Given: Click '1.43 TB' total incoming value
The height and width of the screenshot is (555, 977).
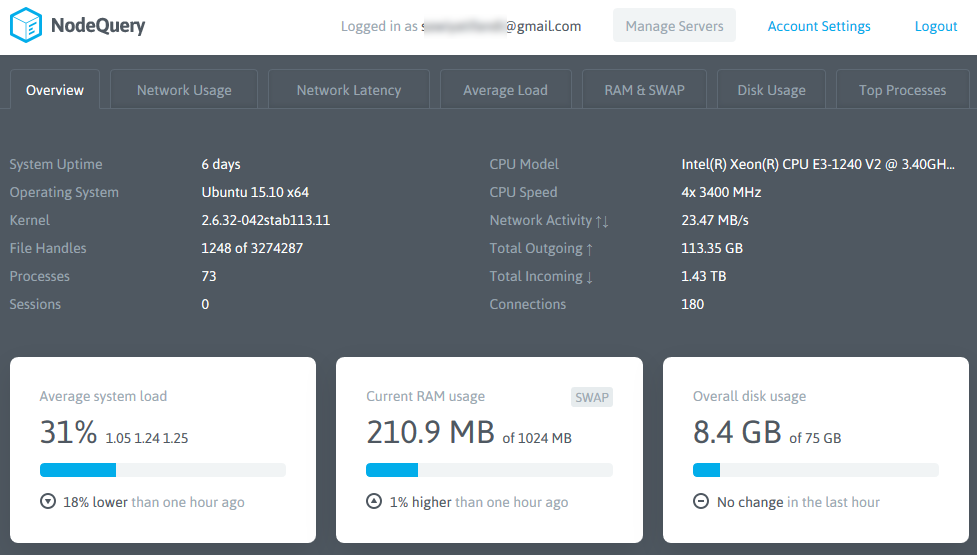Looking at the screenshot, I should [703, 276].
